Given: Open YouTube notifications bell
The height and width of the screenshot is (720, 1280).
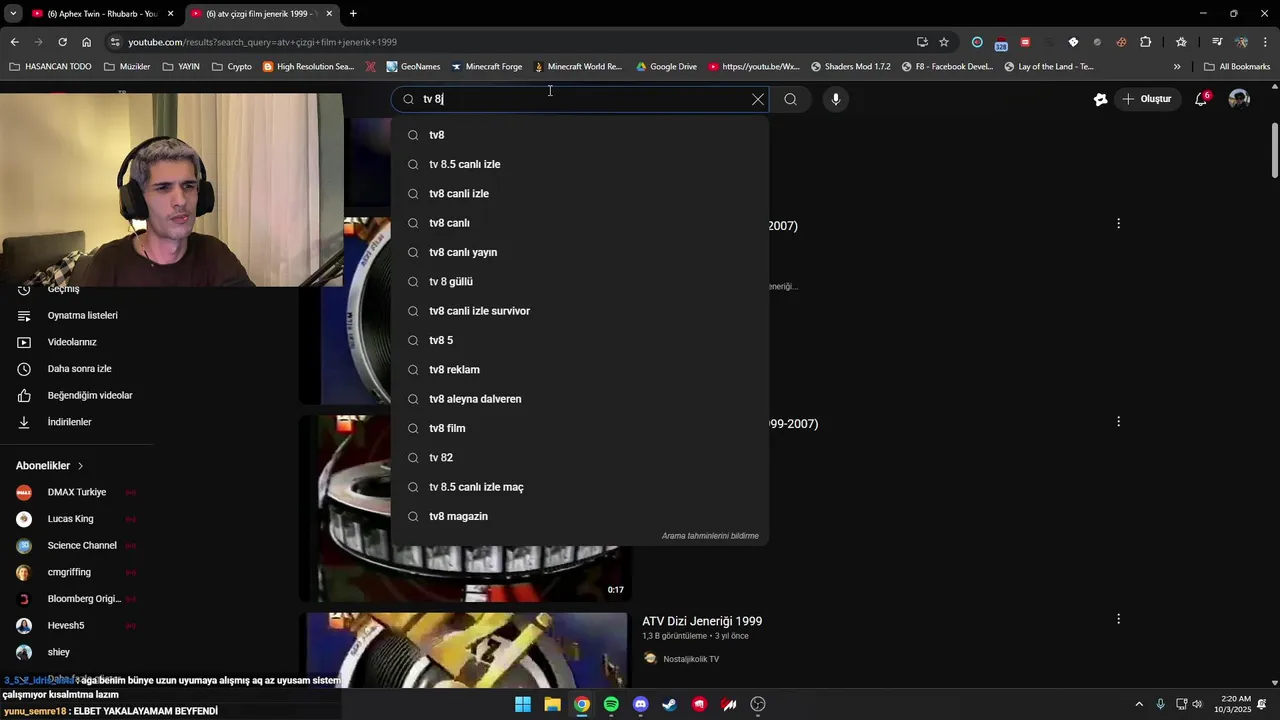Looking at the screenshot, I should pyautogui.click(x=1201, y=99).
